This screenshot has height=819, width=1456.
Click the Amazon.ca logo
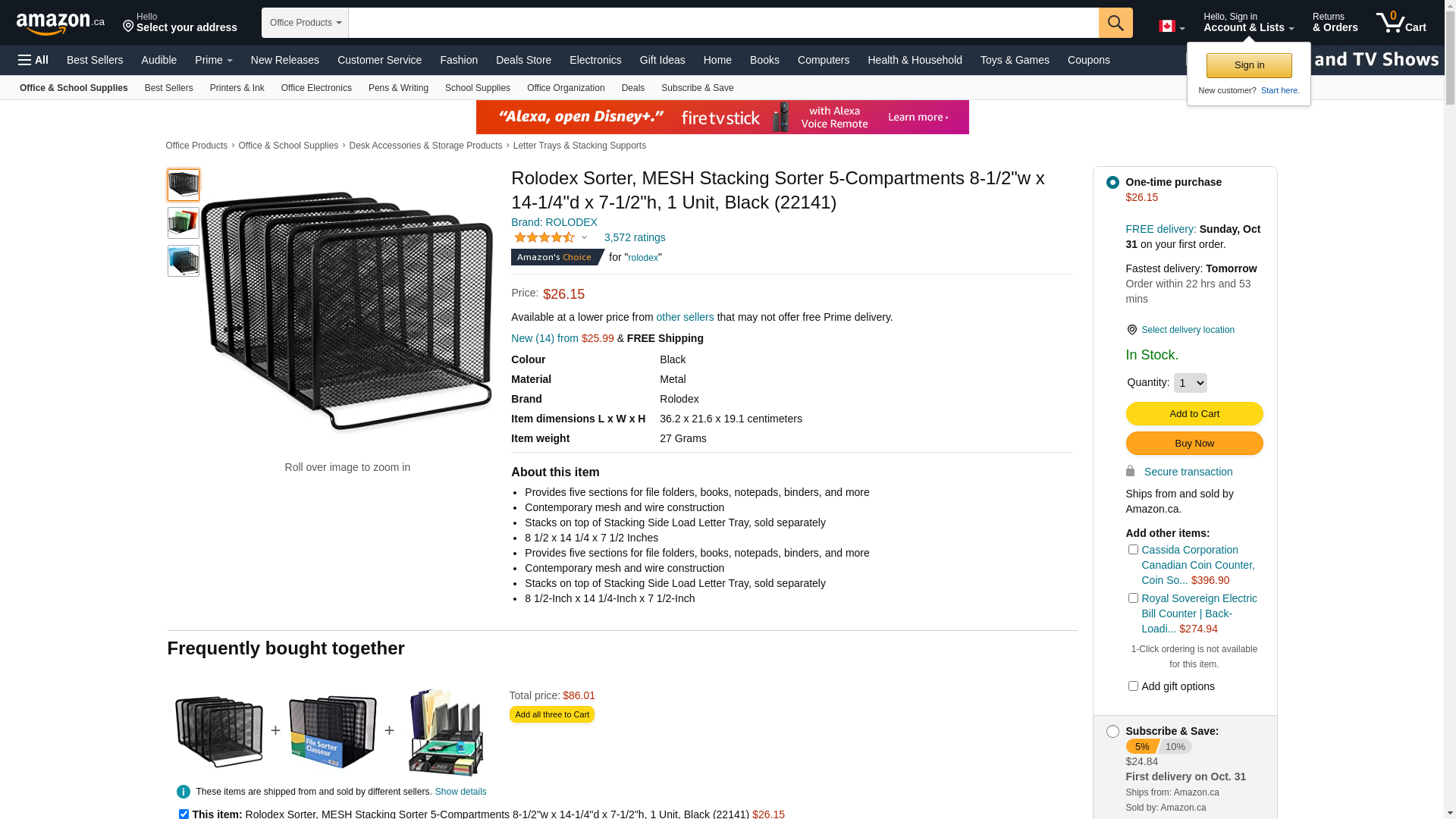[61, 24]
